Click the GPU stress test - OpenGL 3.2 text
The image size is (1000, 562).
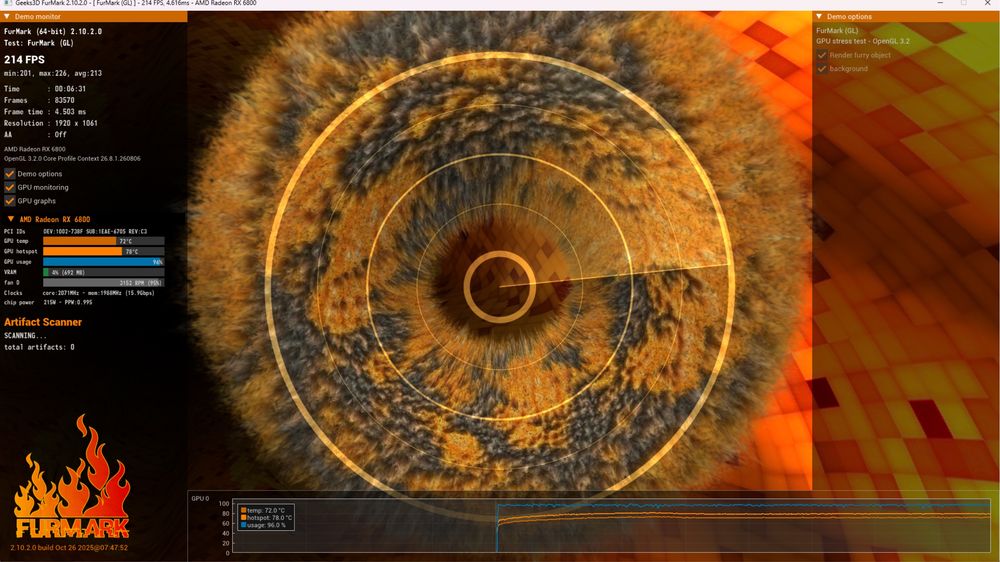pyautogui.click(x=863, y=41)
